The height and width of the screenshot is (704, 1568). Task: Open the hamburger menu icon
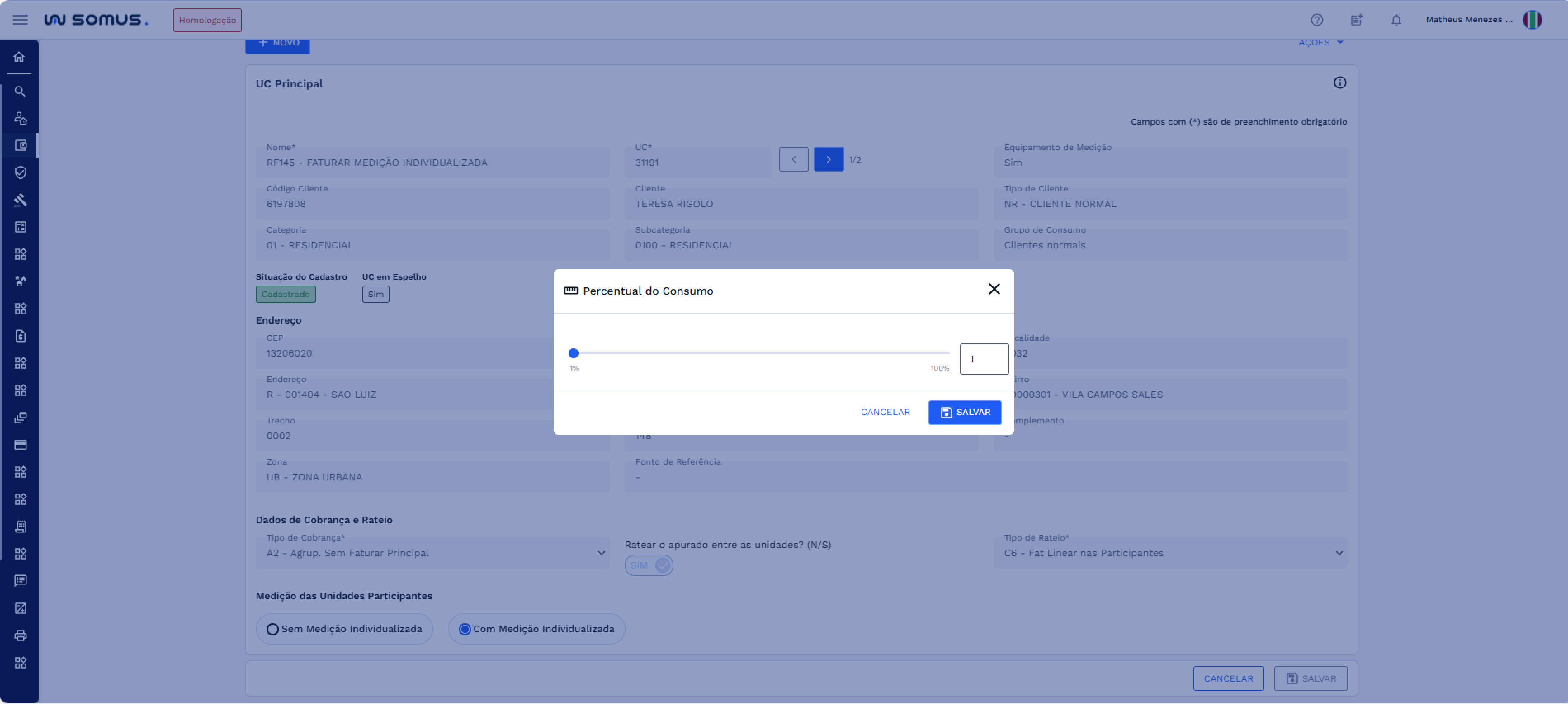pos(20,20)
